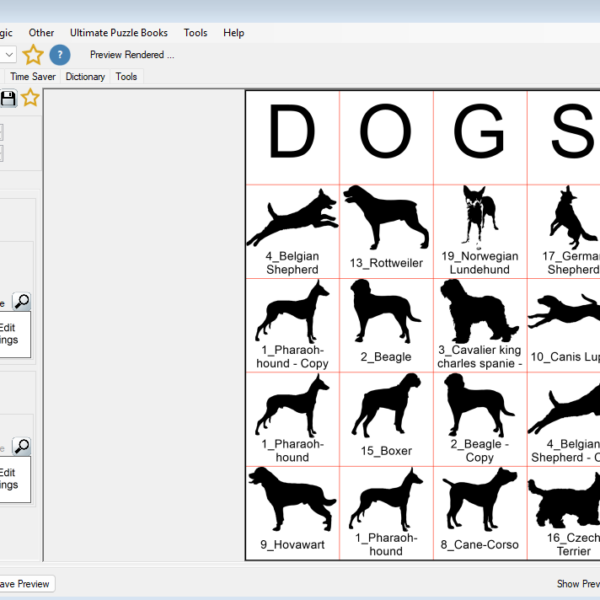The height and width of the screenshot is (600, 600).
Task: Open the Ultimate Puzzle Books menu
Action: pyautogui.click(x=119, y=33)
